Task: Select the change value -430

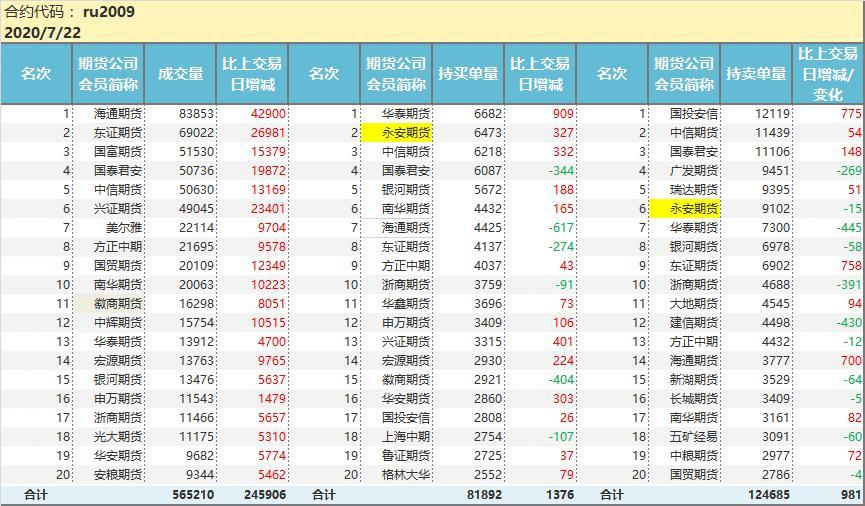Action: (x=848, y=322)
